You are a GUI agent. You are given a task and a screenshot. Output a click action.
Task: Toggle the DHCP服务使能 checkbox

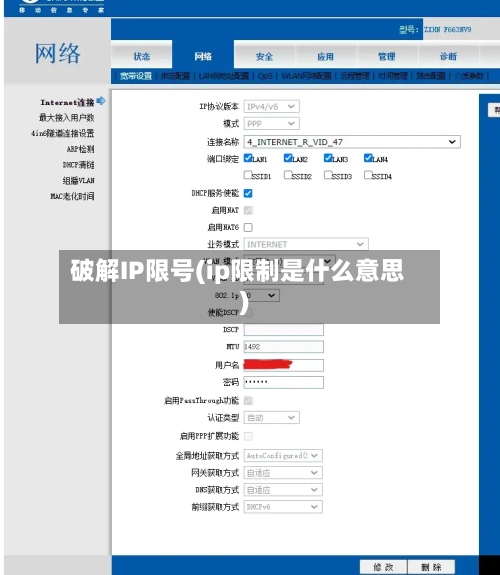point(248,193)
